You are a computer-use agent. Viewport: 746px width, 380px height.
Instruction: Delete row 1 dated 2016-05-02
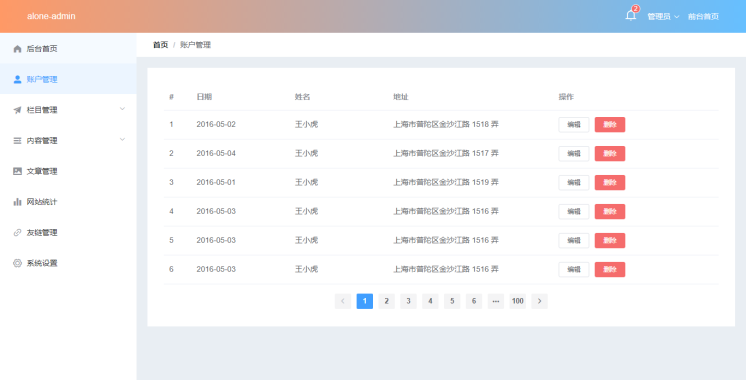click(x=610, y=125)
